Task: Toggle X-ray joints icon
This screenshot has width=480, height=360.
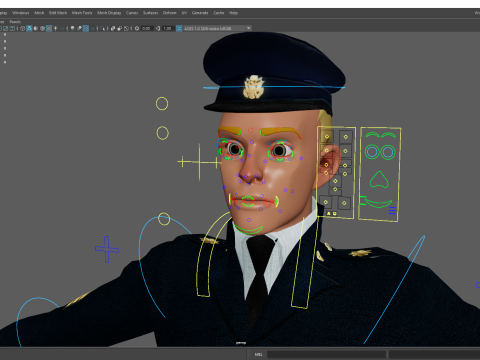Action: click(126, 28)
